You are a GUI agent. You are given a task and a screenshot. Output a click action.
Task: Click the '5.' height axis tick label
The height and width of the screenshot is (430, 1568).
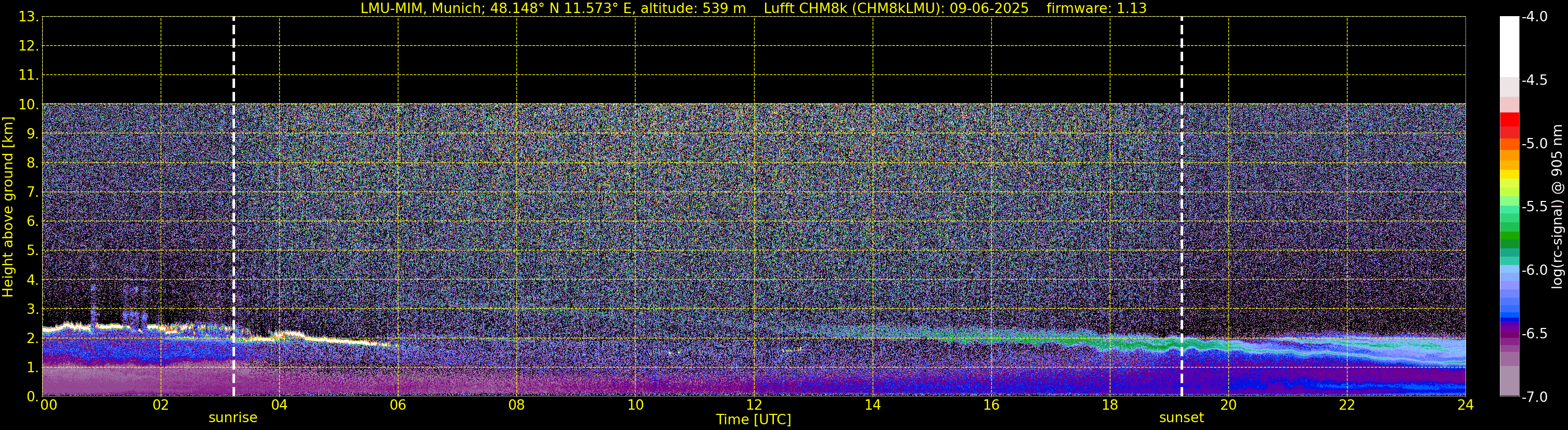click(32, 251)
